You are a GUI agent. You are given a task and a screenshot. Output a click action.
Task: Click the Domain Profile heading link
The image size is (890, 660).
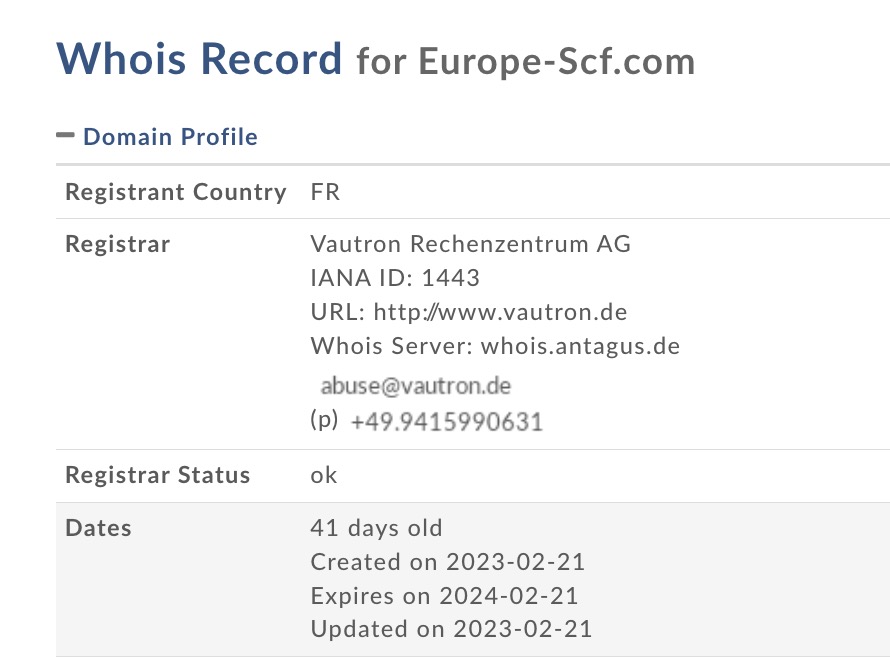(170, 137)
